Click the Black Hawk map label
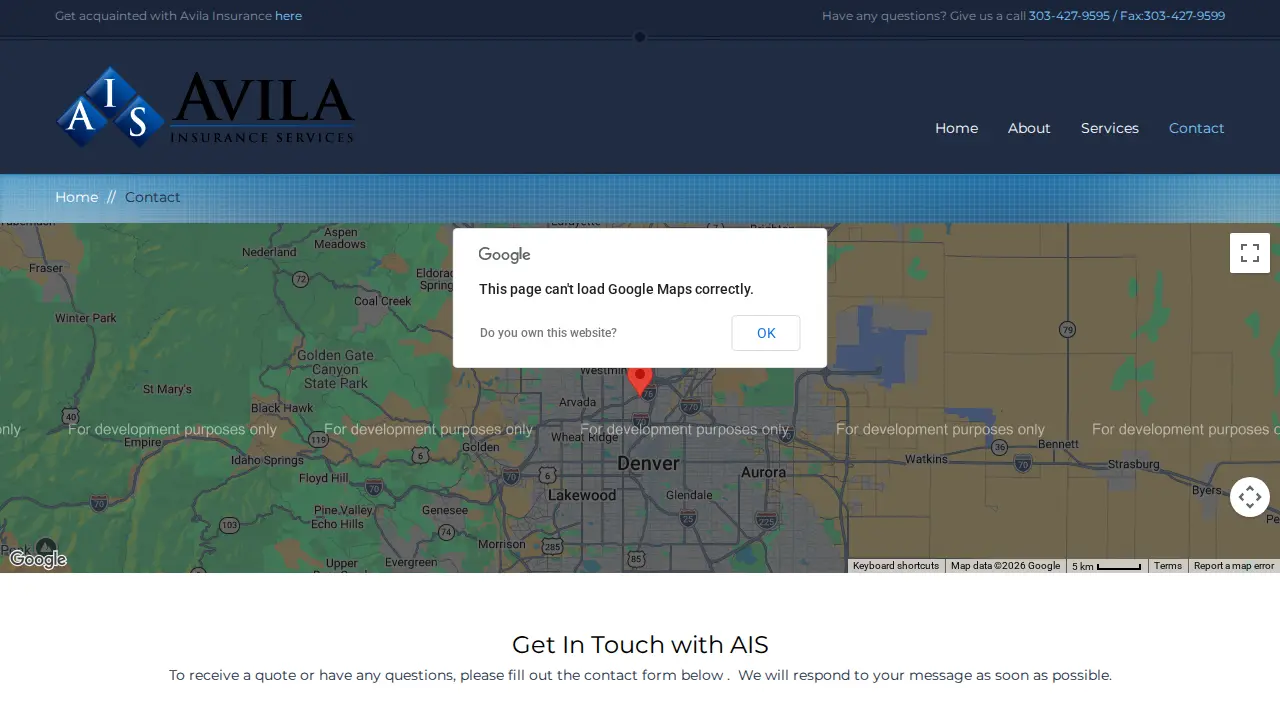The width and height of the screenshot is (1280, 720). [282, 408]
